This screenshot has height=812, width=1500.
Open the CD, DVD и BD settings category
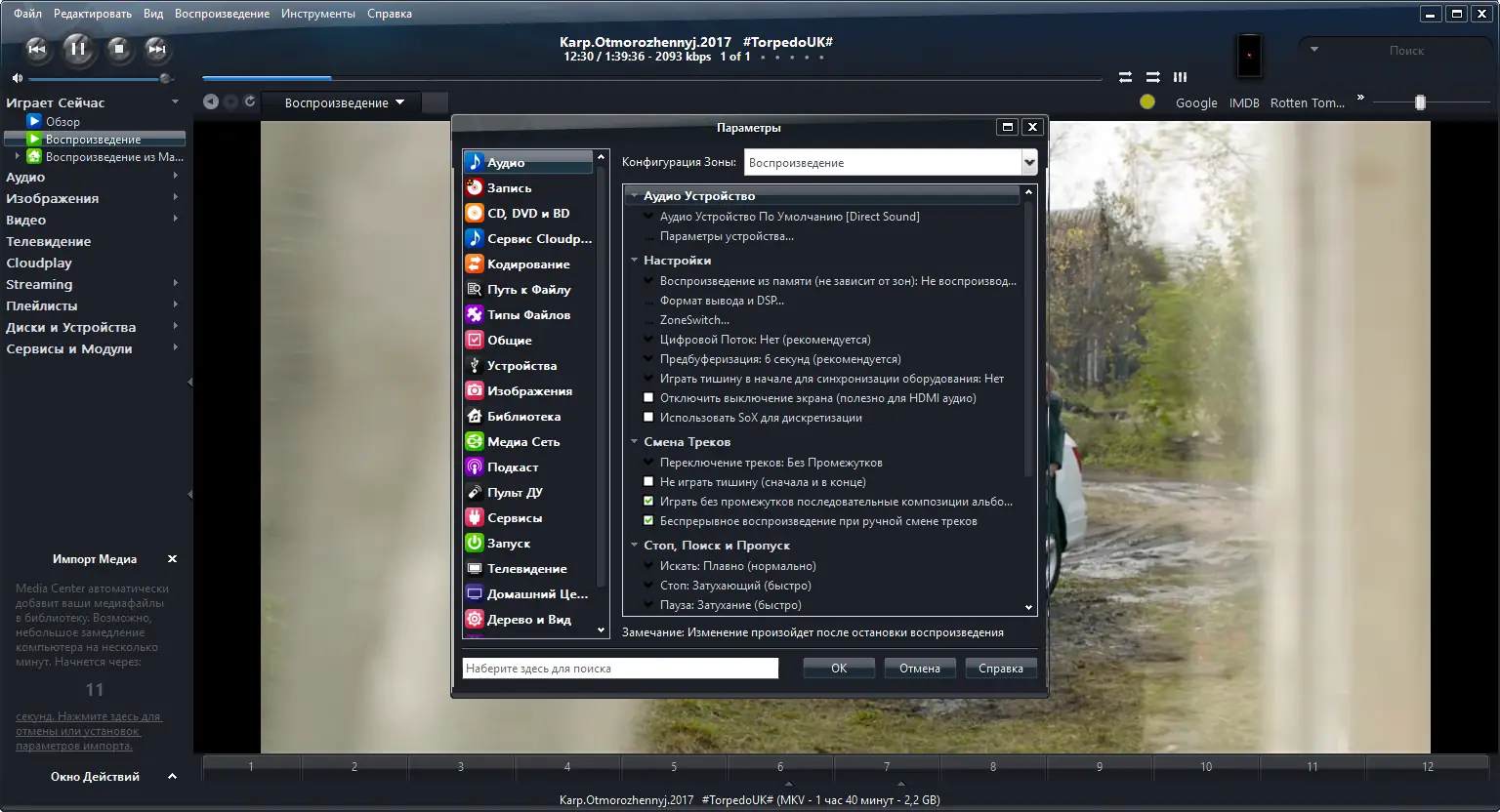(x=527, y=214)
